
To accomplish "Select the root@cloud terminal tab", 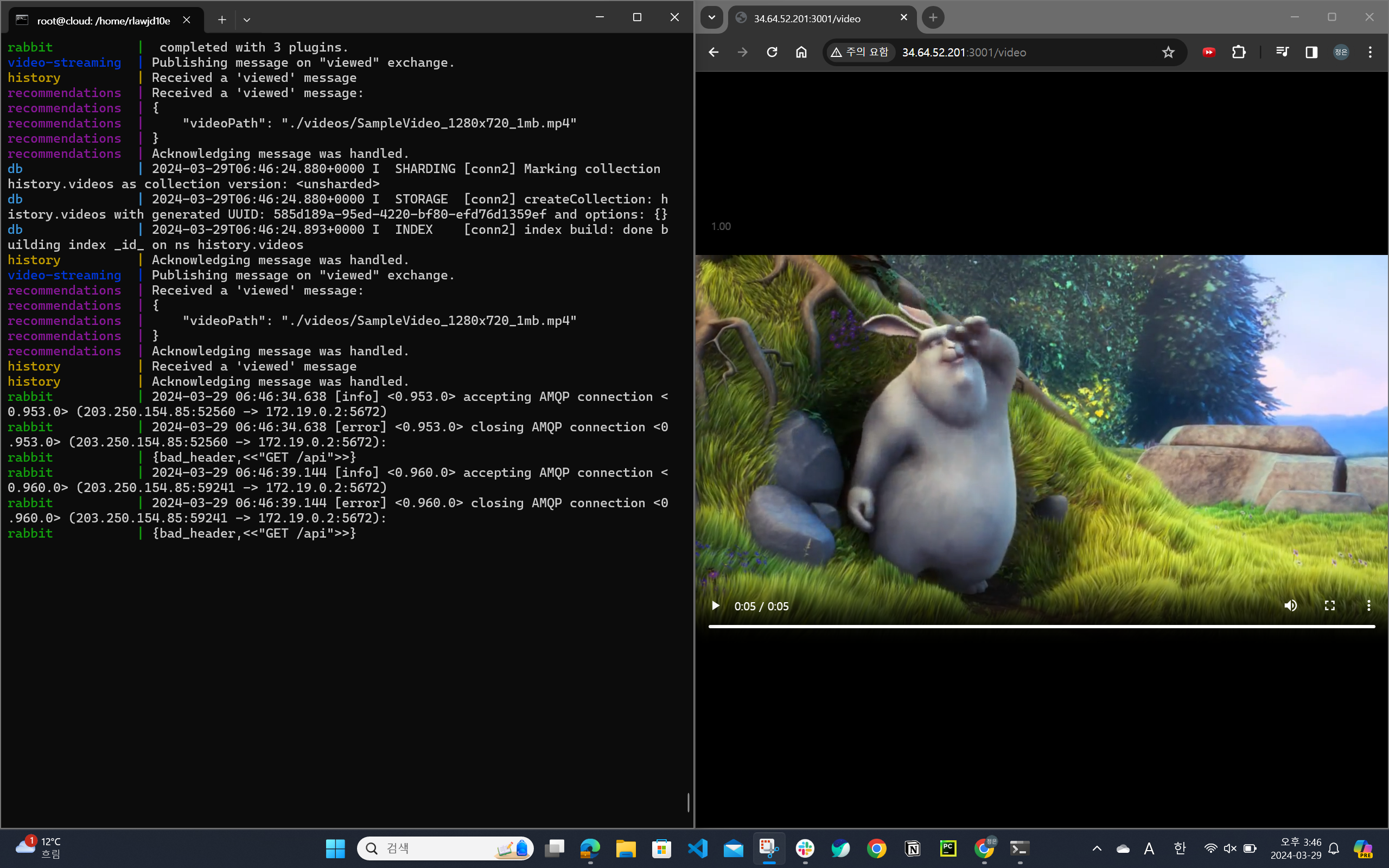I will click(103, 21).
